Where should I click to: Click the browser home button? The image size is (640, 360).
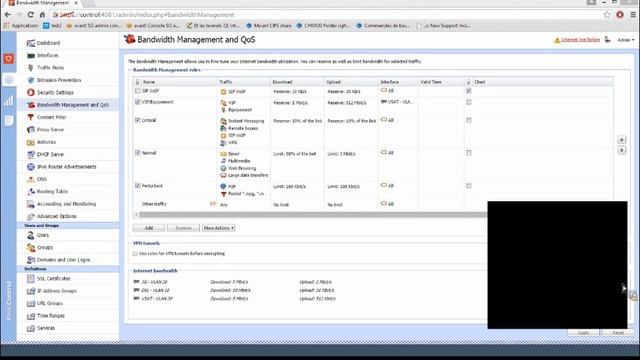(42, 15)
